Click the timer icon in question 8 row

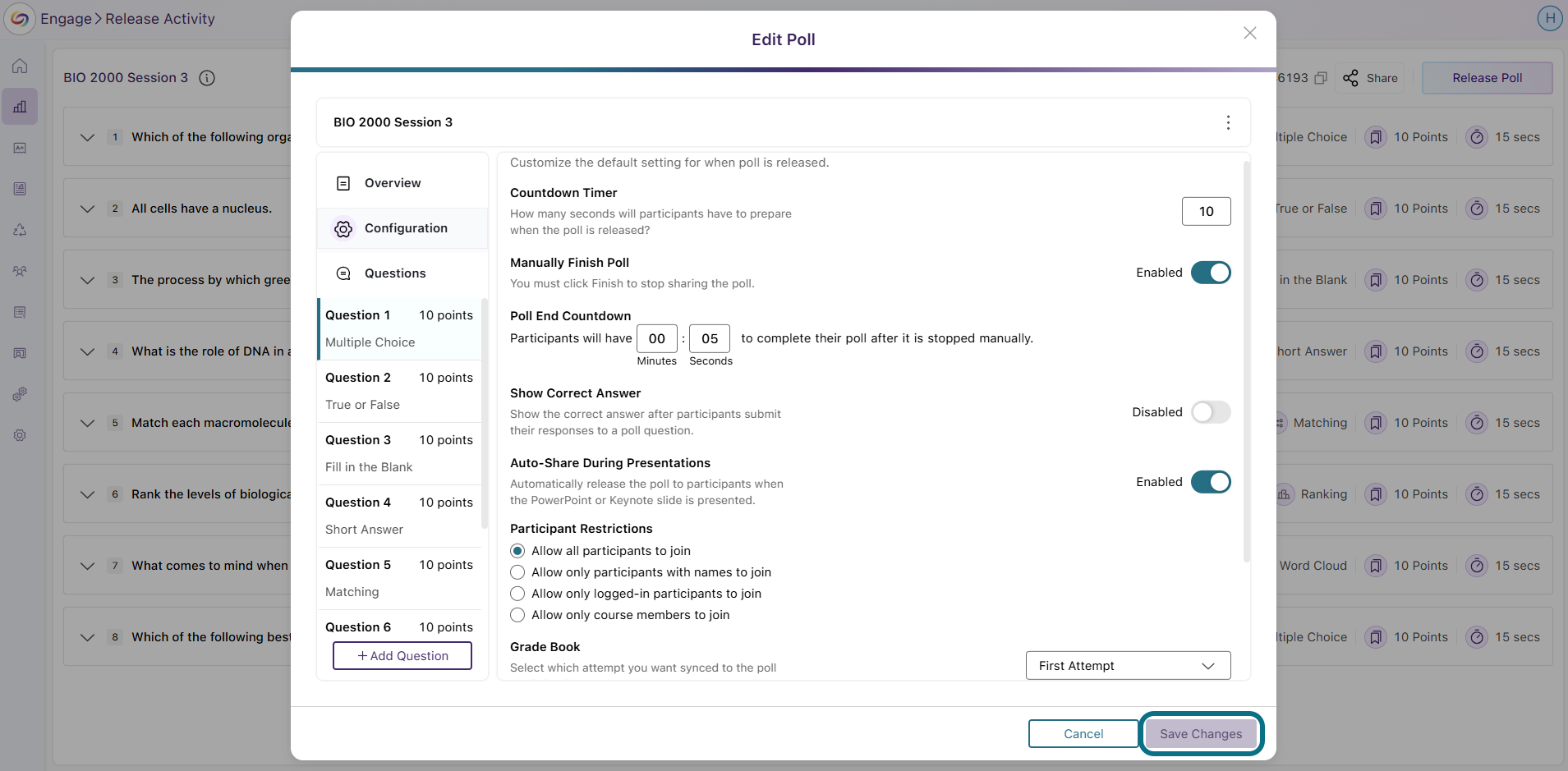click(1477, 637)
